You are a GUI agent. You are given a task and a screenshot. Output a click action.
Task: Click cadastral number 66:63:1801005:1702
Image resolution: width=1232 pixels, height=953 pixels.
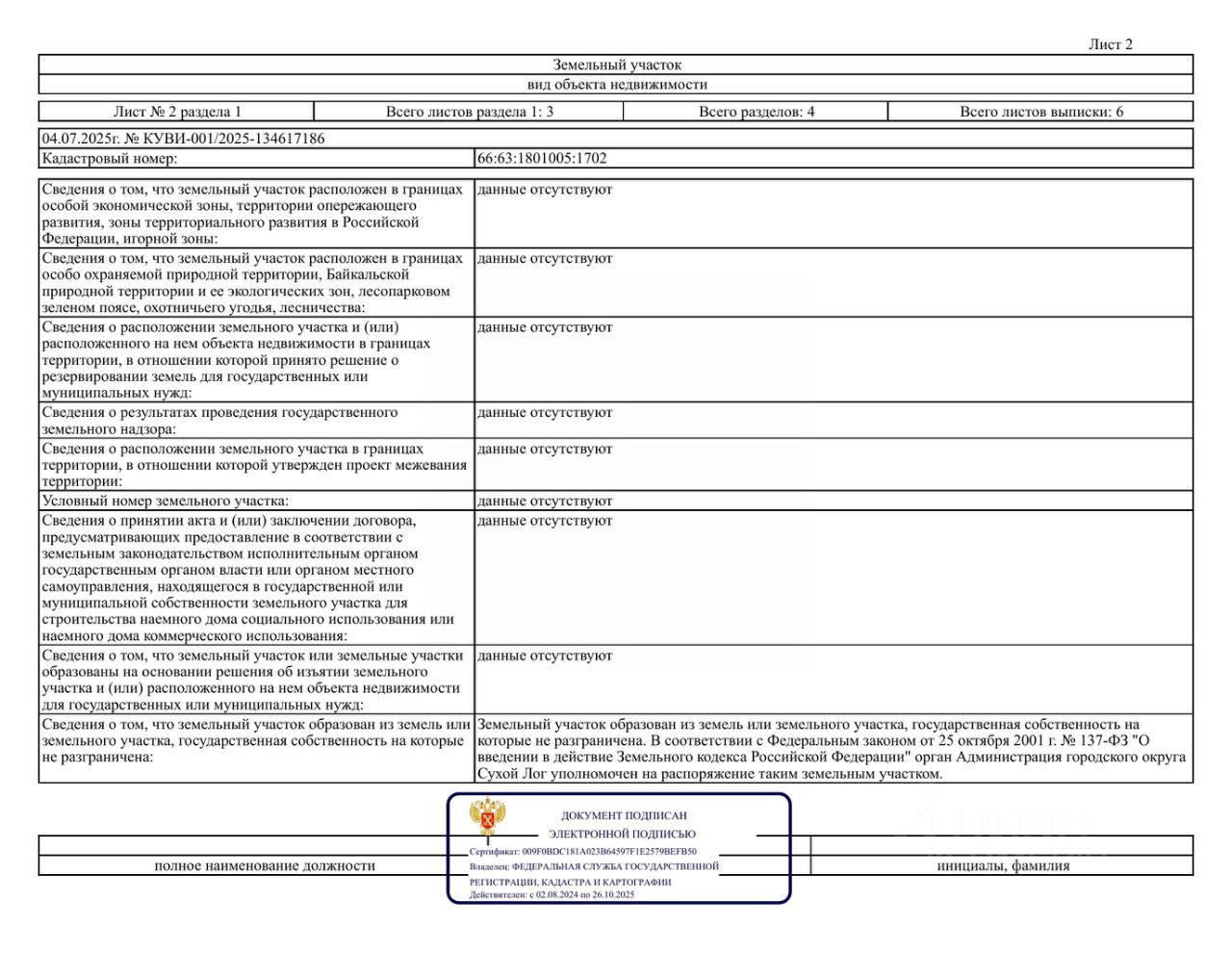coord(542,159)
